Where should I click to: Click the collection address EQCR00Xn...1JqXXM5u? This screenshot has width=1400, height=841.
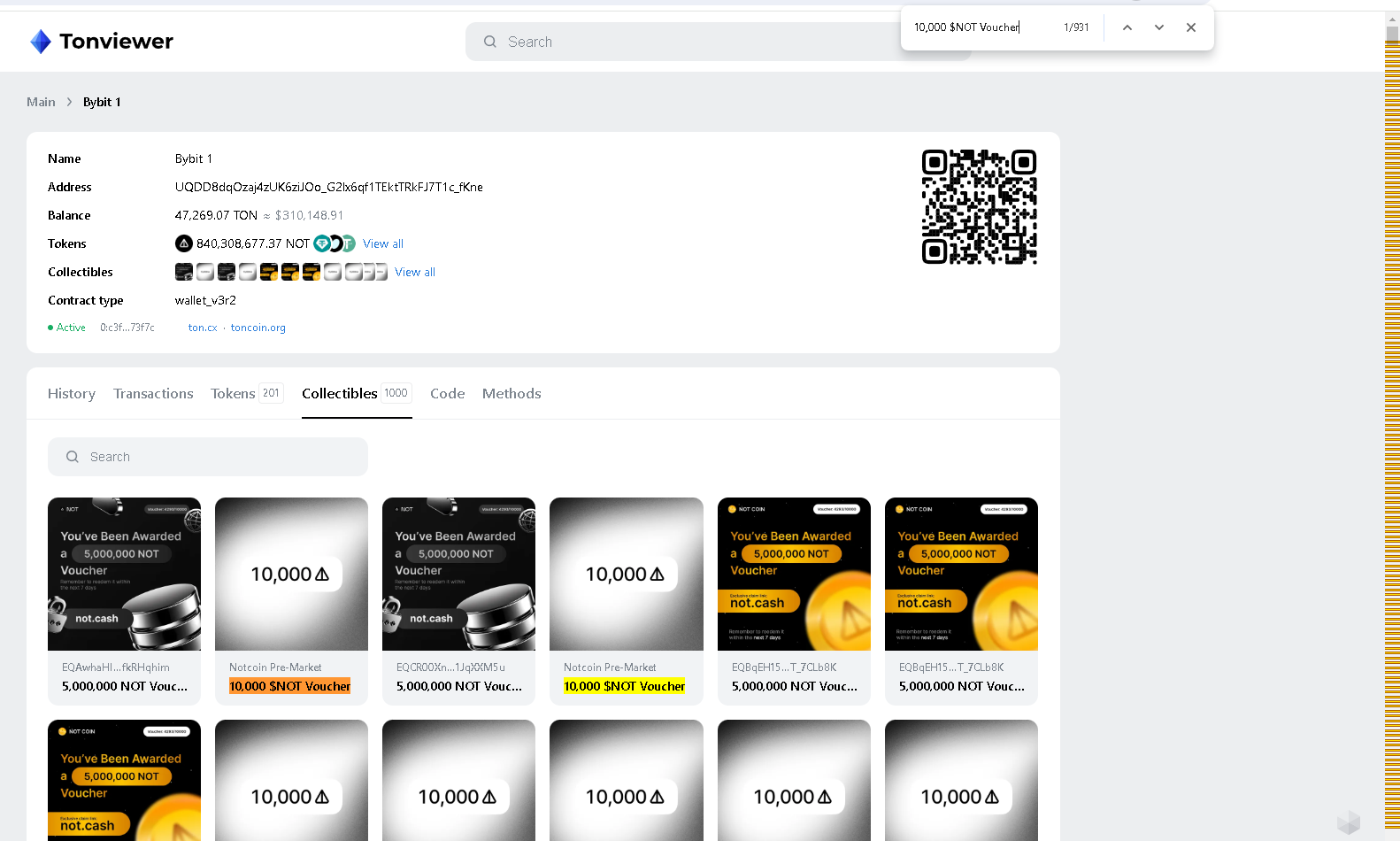pos(450,667)
